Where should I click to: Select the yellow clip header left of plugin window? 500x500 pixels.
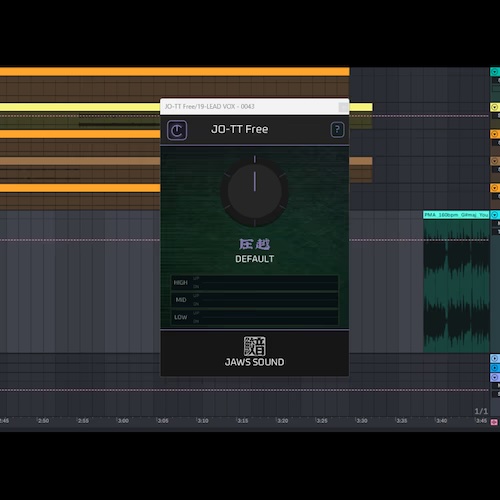[x=80, y=107]
